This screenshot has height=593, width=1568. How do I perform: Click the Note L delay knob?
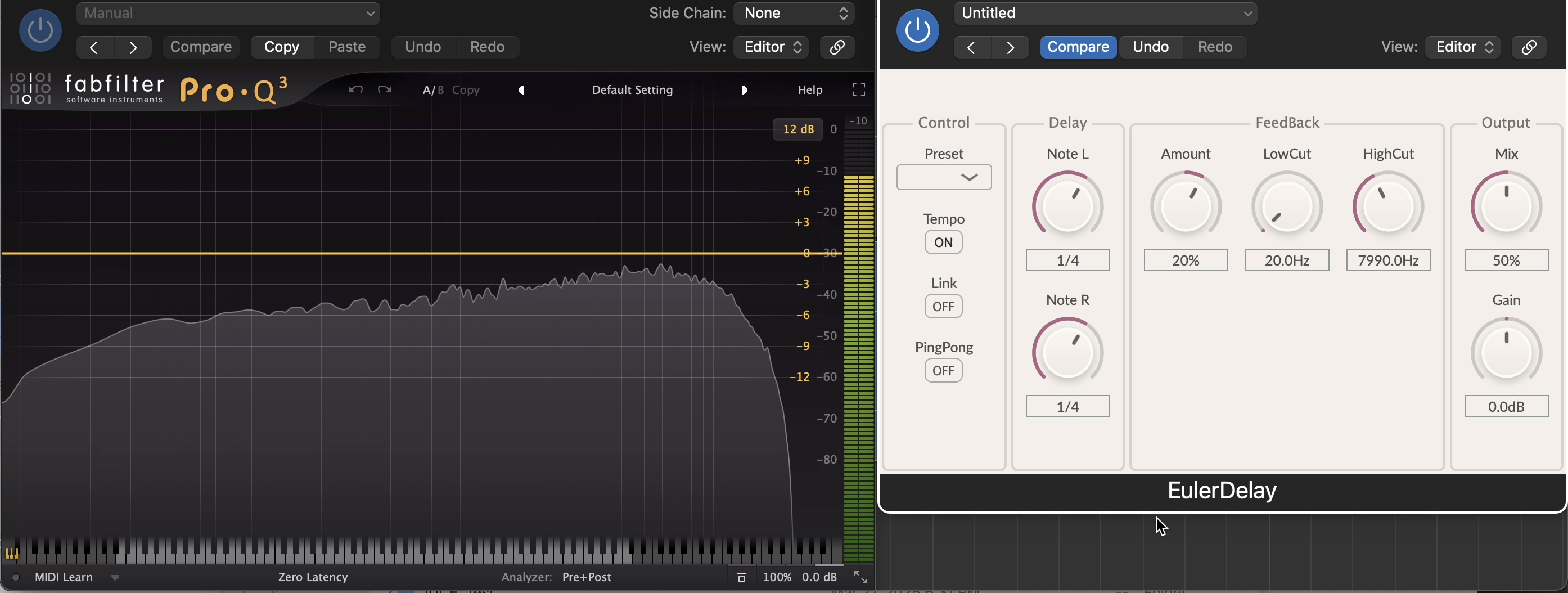click(x=1067, y=206)
